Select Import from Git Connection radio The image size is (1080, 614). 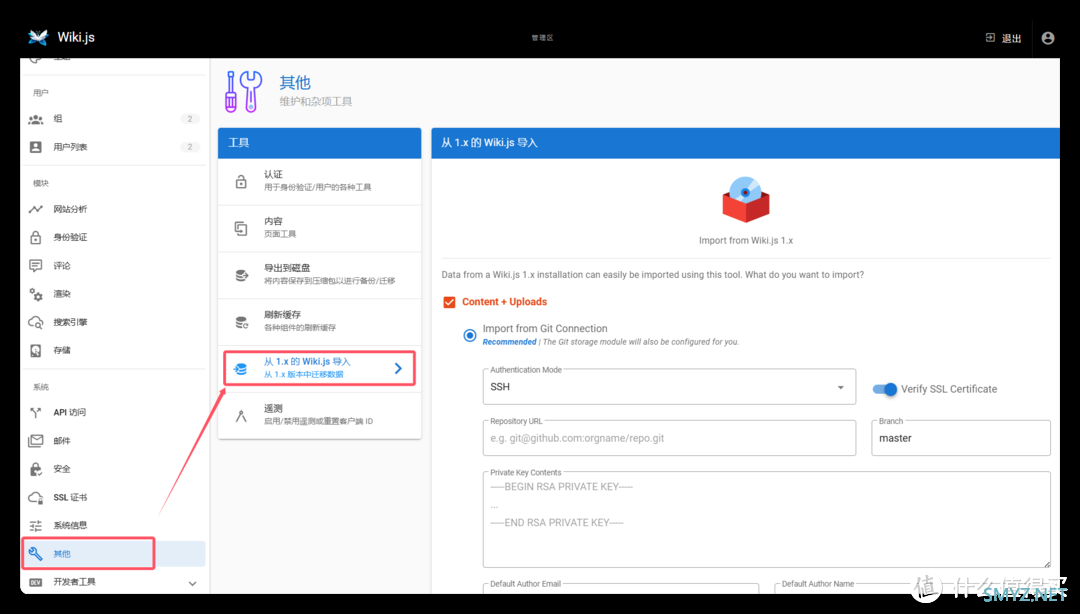[470, 336]
